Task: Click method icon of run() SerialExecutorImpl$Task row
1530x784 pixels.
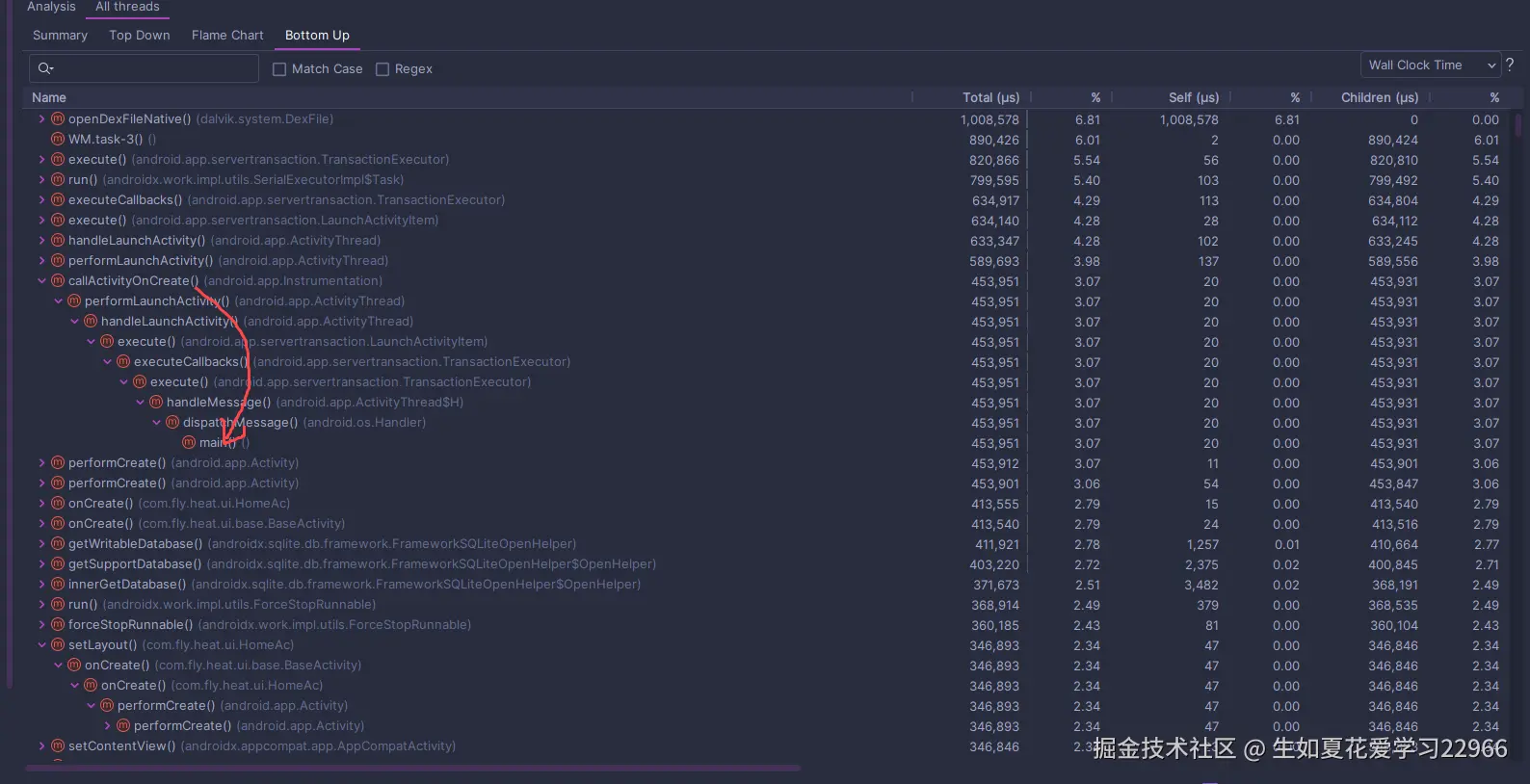Action: (x=58, y=180)
